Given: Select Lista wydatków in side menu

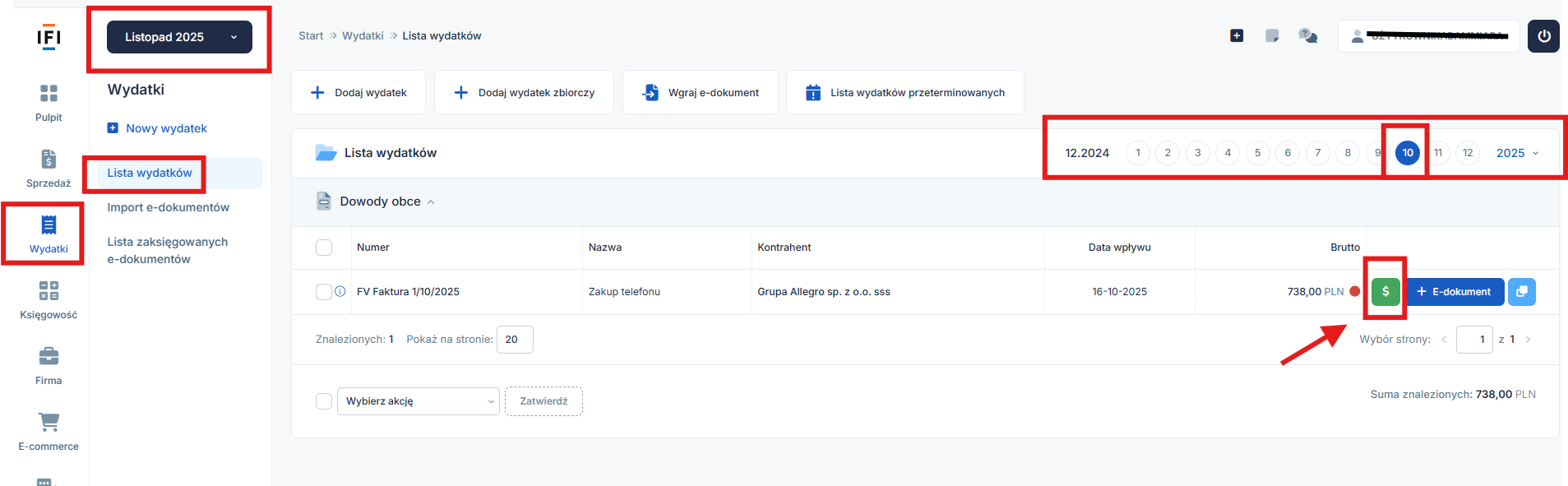Looking at the screenshot, I should pyautogui.click(x=150, y=173).
